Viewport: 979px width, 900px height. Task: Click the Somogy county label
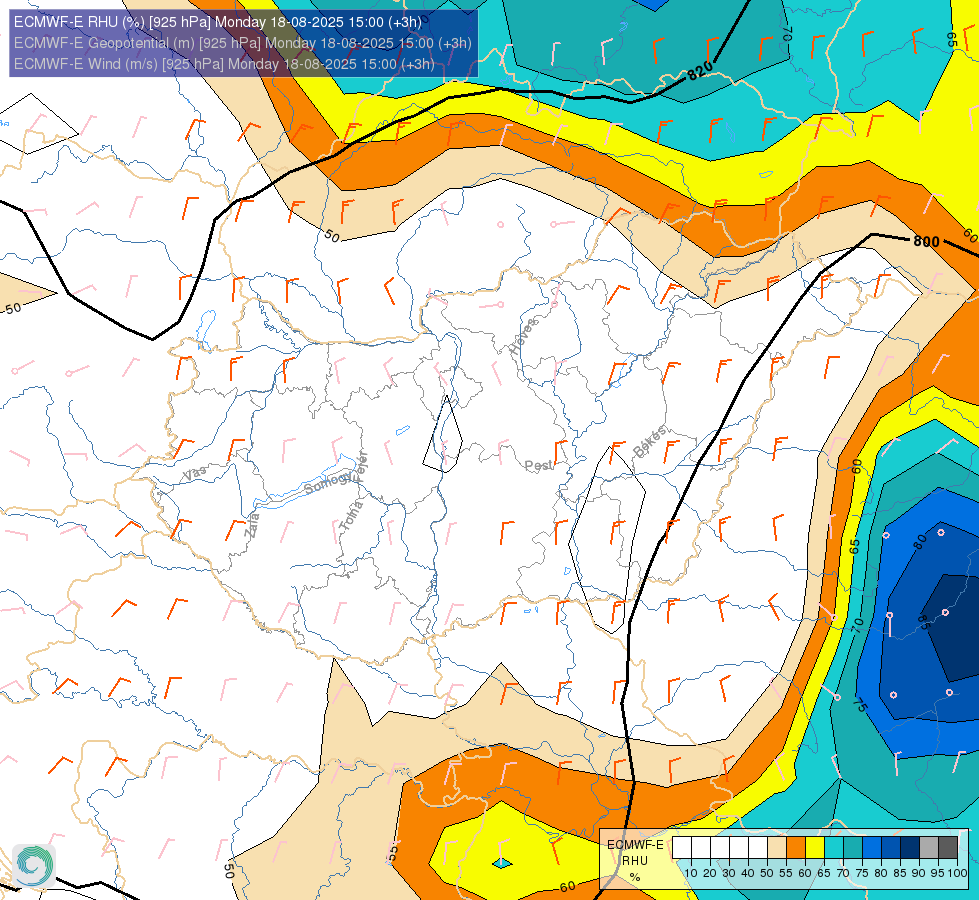329,483
